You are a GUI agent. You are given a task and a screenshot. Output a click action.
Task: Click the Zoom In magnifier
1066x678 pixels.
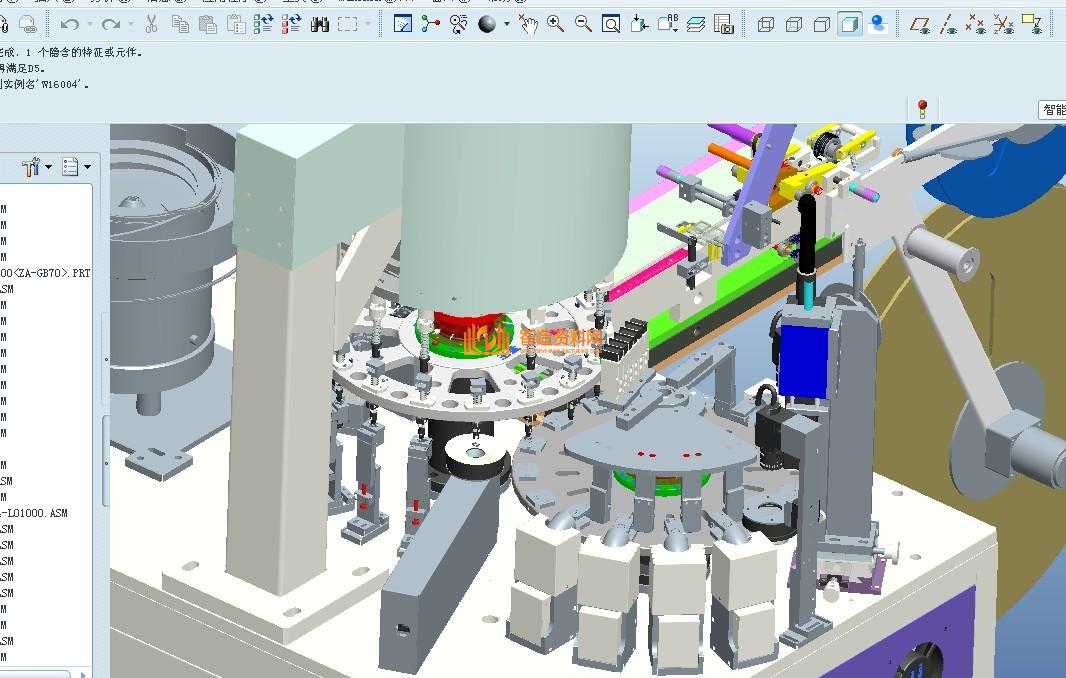[555, 24]
